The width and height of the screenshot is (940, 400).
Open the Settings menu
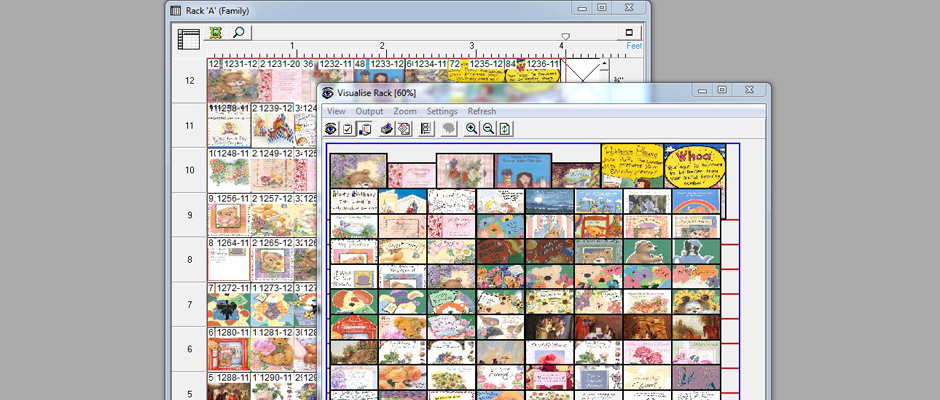coord(441,111)
